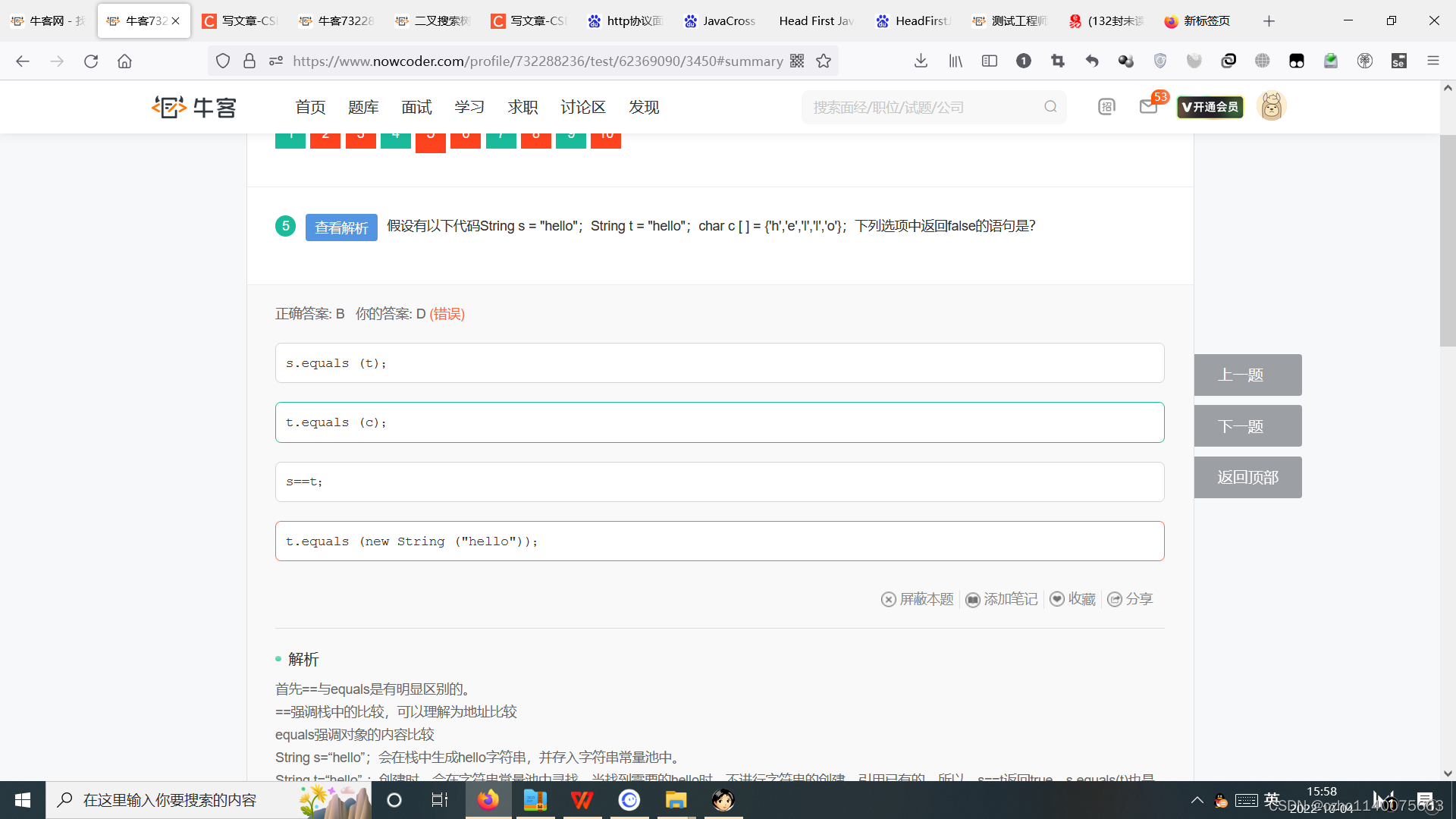Image resolution: width=1456 pixels, height=819 pixels.
Task: Click the Cortana circle on the taskbar
Action: [394, 800]
